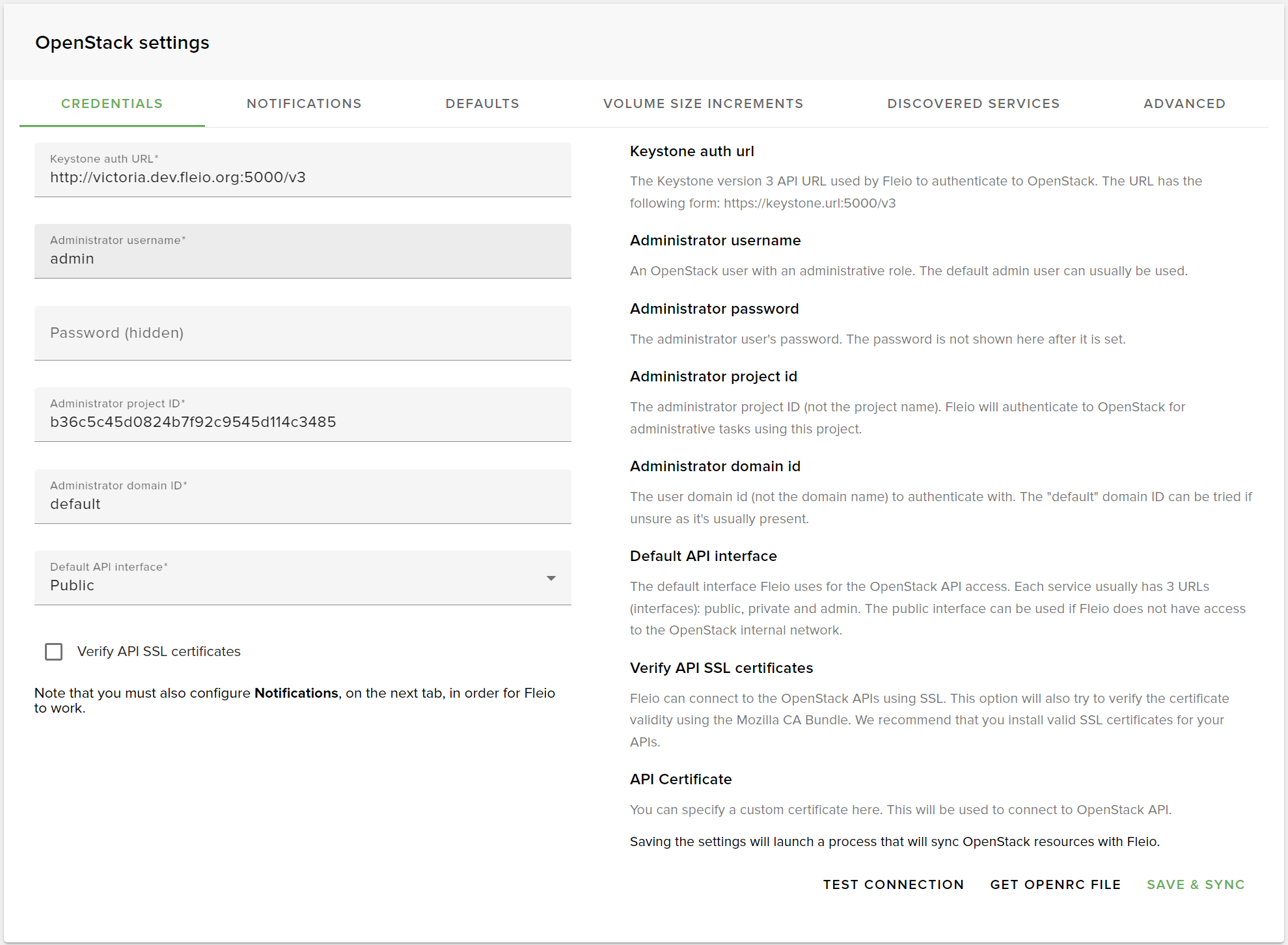Click the Verify API SSL certificates label

click(x=159, y=651)
